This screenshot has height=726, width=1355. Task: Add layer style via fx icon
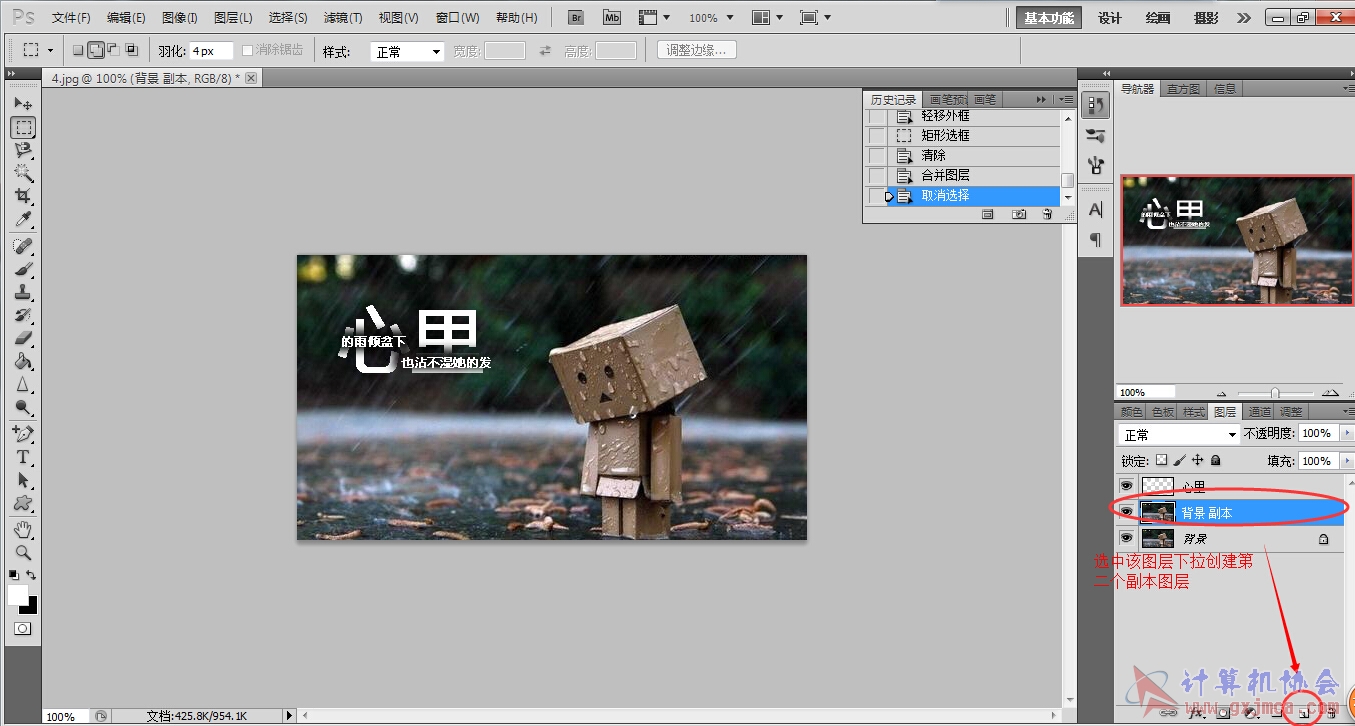(1195, 713)
